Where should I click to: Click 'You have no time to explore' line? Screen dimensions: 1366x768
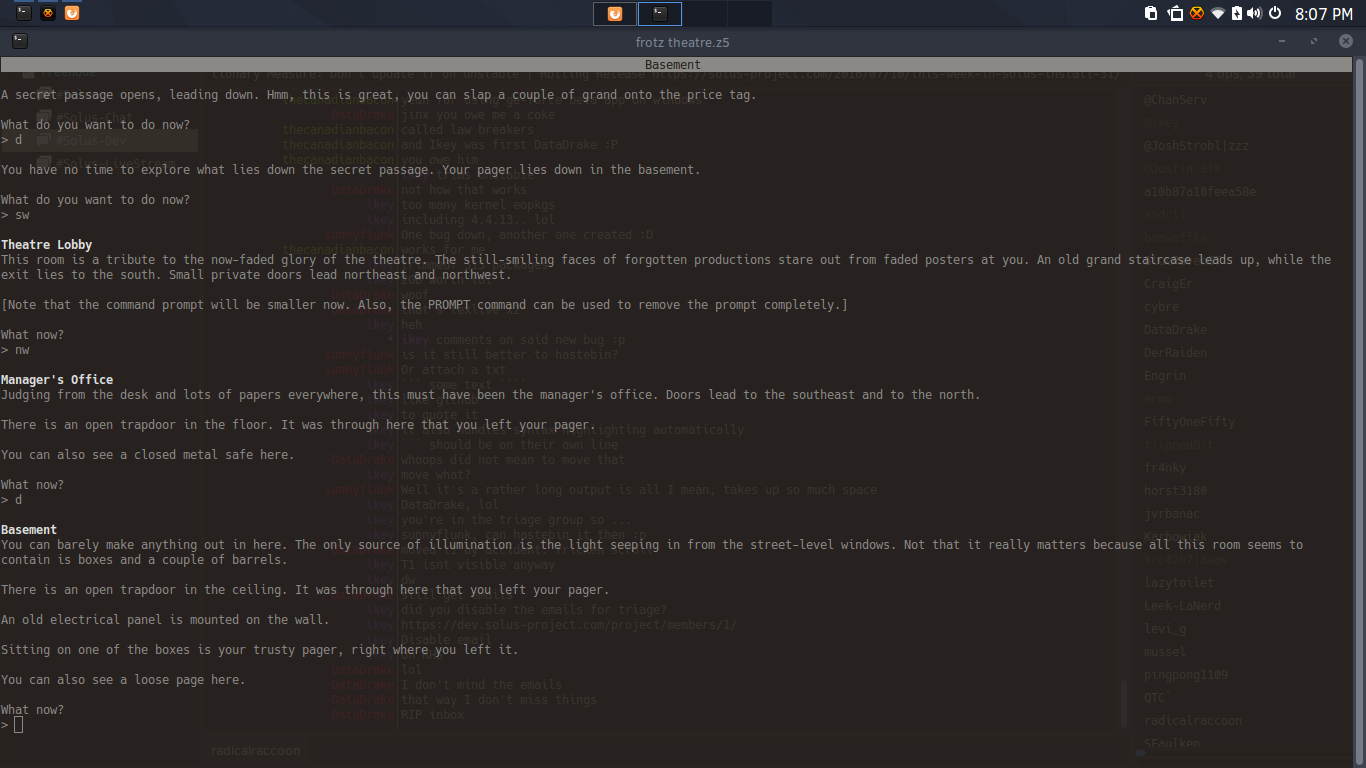point(350,170)
